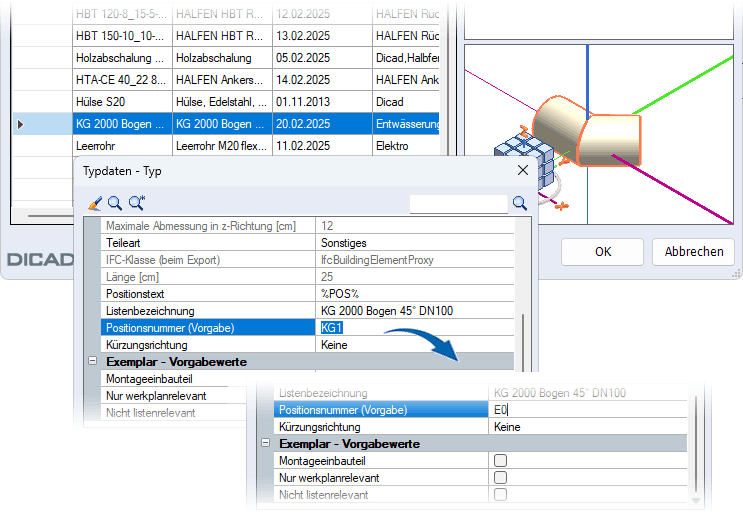
Task: Click the row selector arrow for KG 2000 Bogen
Action: click(x=20, y=124)
